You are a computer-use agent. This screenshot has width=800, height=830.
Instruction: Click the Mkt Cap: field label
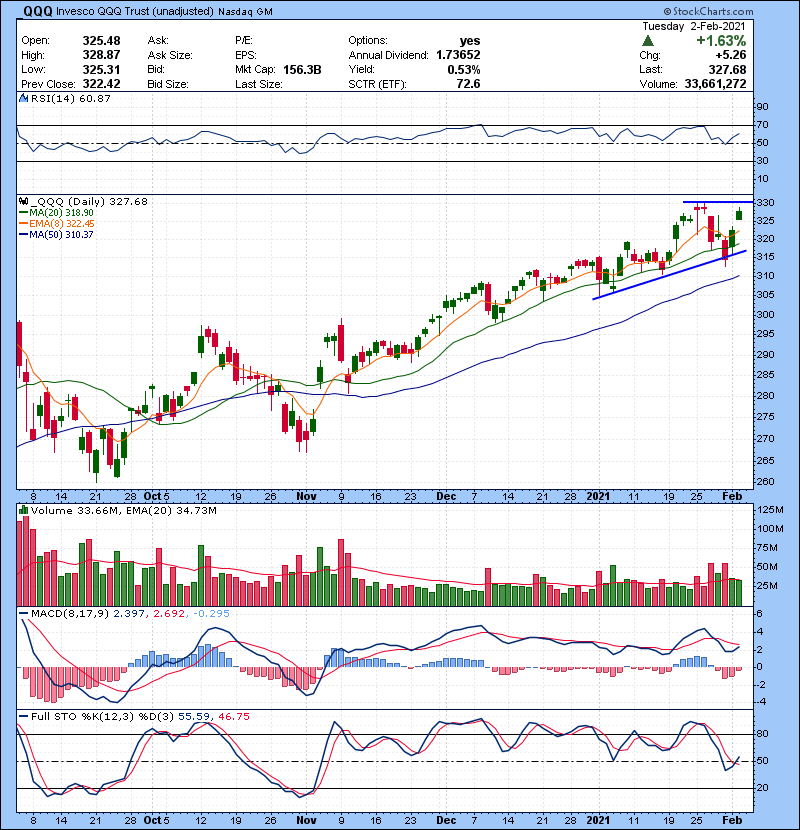pos(256,69)
